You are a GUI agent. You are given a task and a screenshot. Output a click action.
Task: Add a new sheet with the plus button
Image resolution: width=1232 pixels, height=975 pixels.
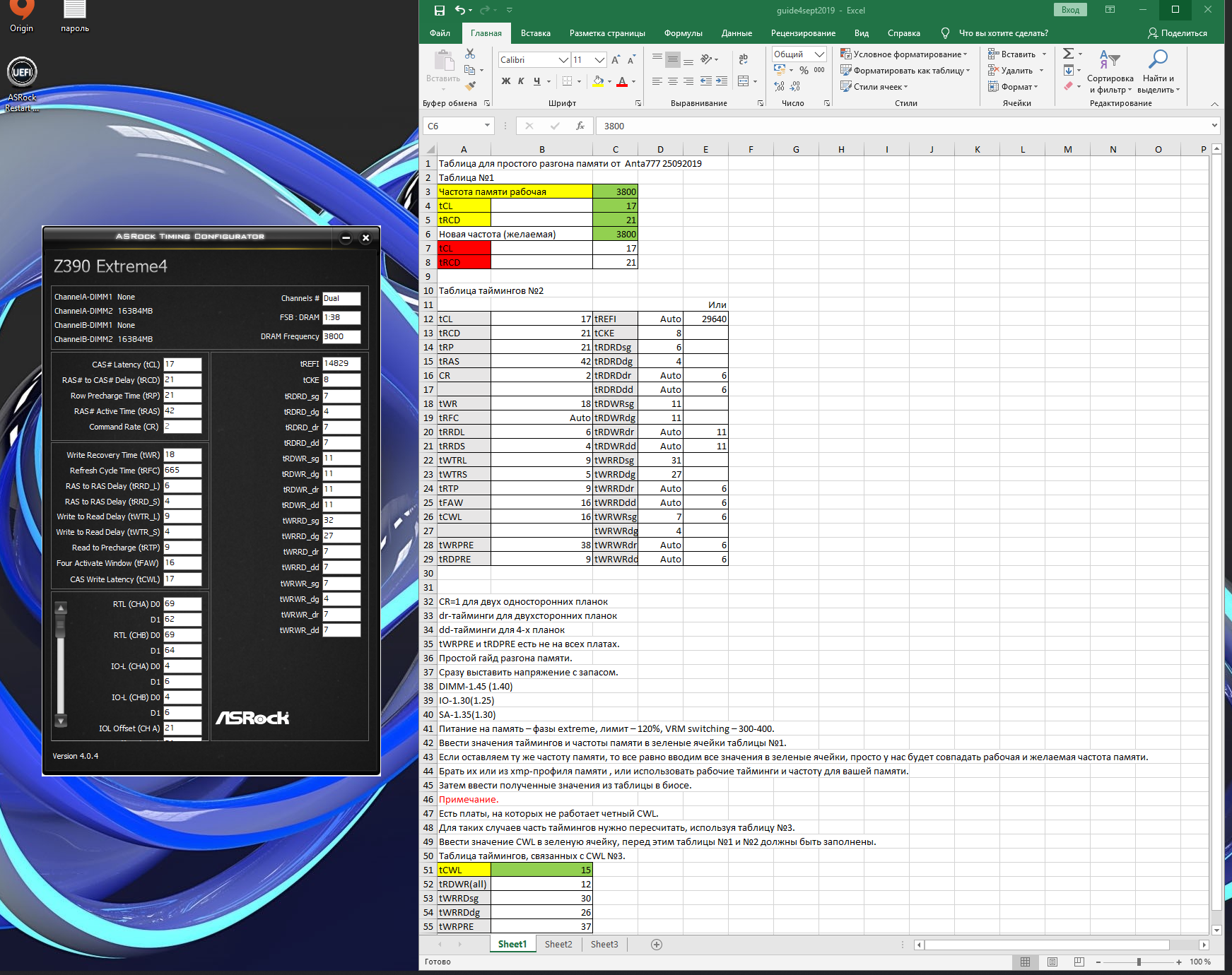[657, 945]
